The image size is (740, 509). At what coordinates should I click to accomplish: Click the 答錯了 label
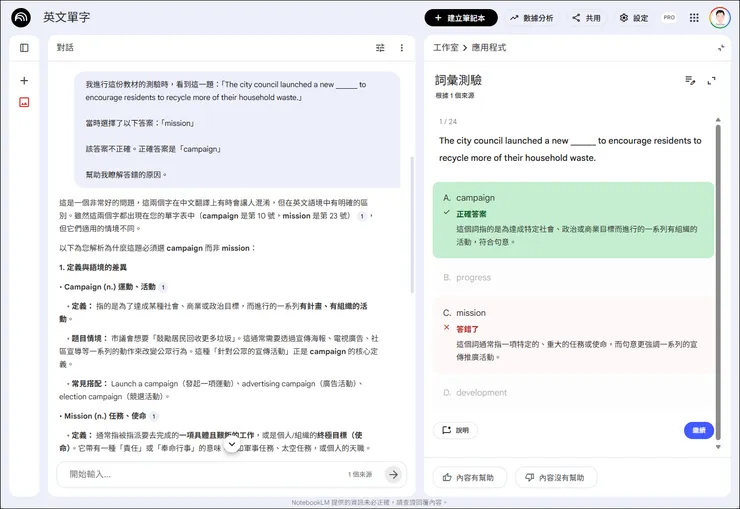click(467, 329)
